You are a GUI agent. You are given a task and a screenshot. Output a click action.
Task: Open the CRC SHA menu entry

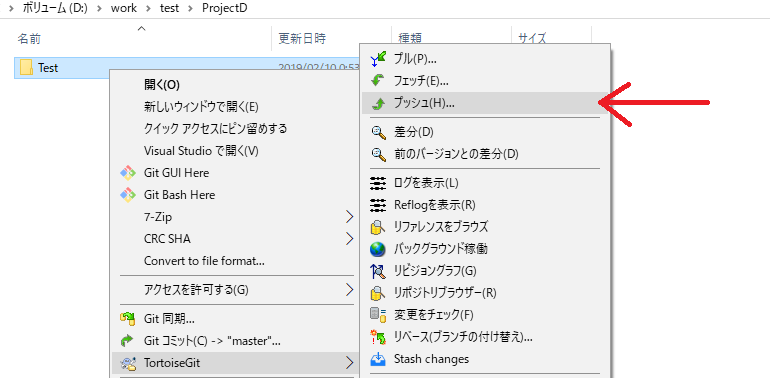(x=233, y=239)
